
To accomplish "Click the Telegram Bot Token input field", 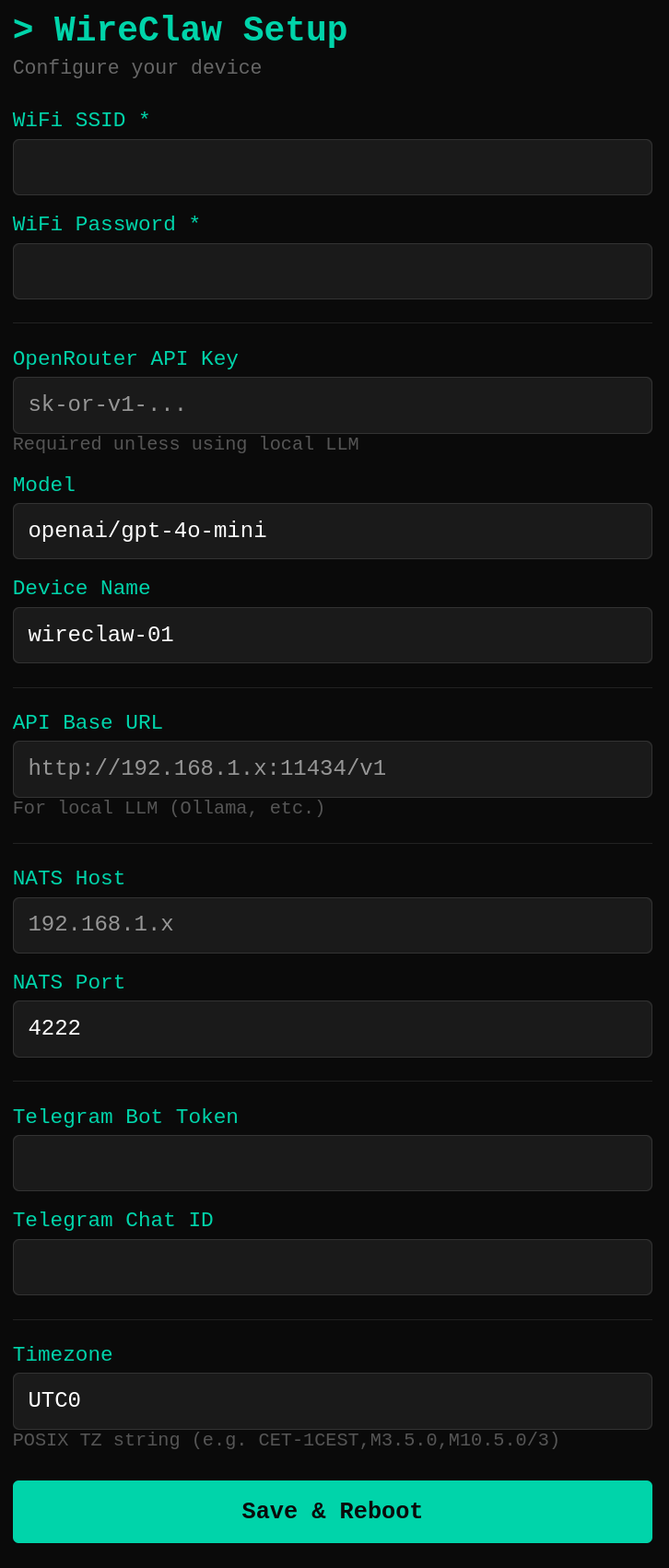I will pyautogui.click(x=333, y=1163).
